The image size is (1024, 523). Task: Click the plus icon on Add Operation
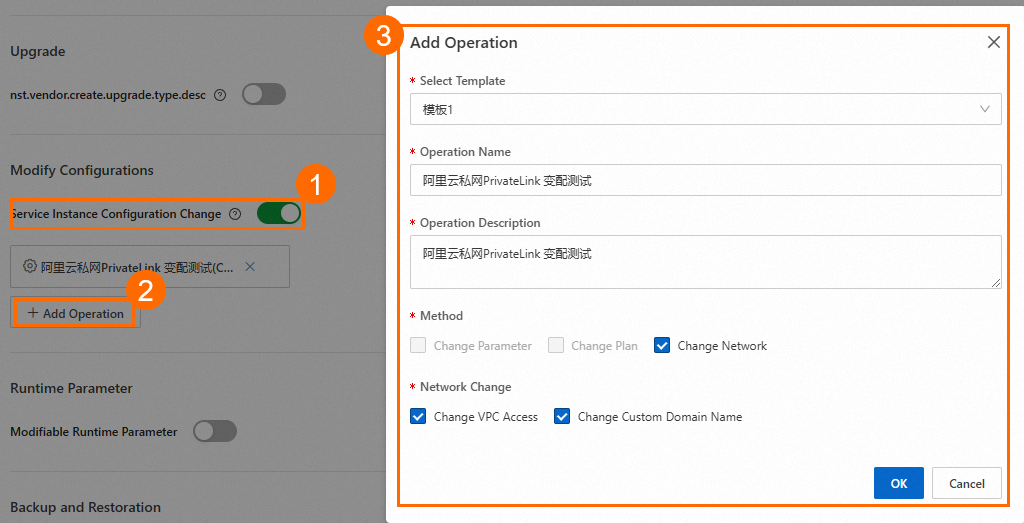pyautogui.click(x=33, y=313)
